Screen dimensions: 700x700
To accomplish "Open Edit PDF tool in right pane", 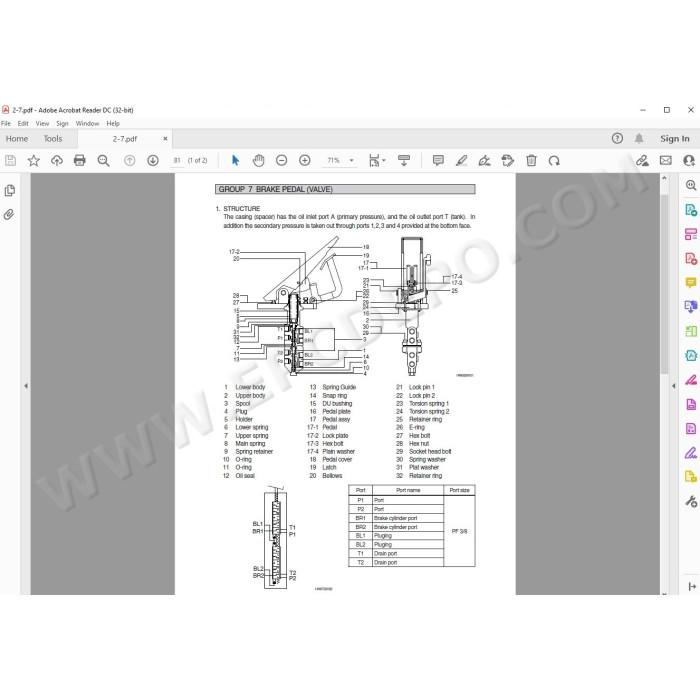I will click(x=691, y=234).
